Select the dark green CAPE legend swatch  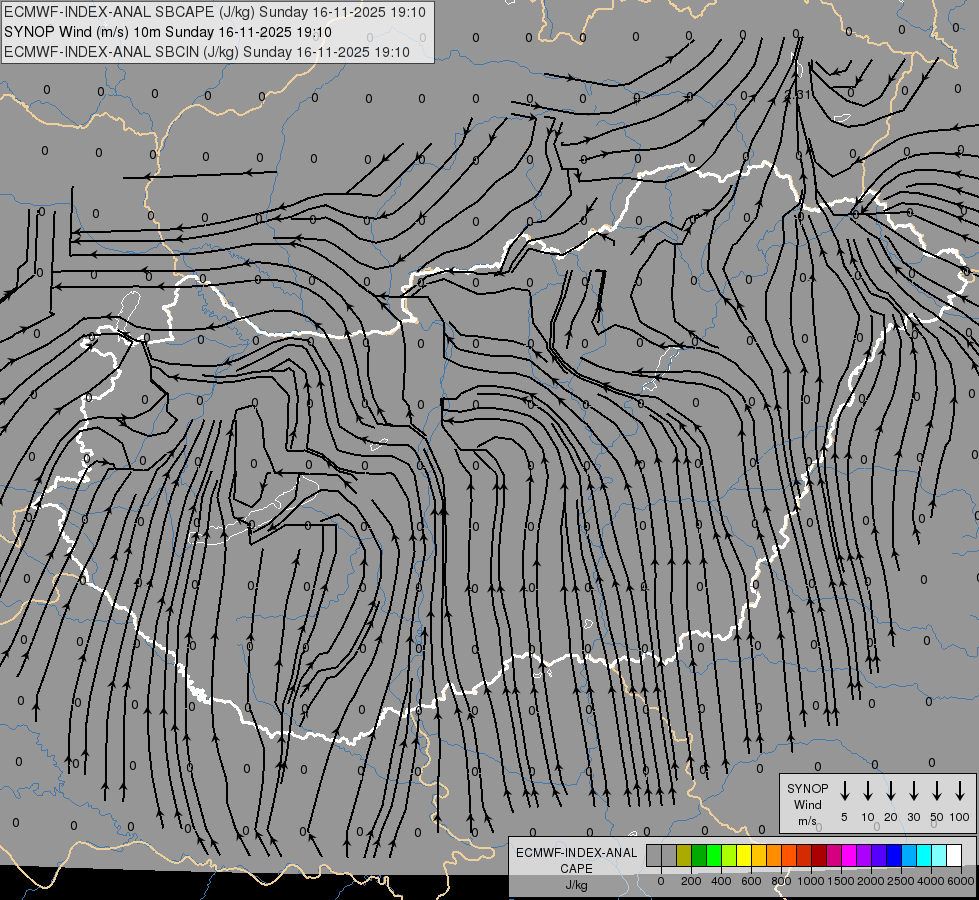699,855
